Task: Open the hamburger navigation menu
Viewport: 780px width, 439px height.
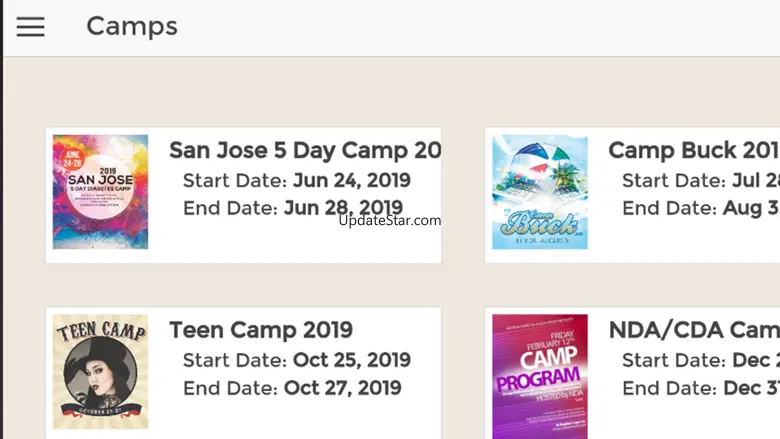Action: [31, 27]
